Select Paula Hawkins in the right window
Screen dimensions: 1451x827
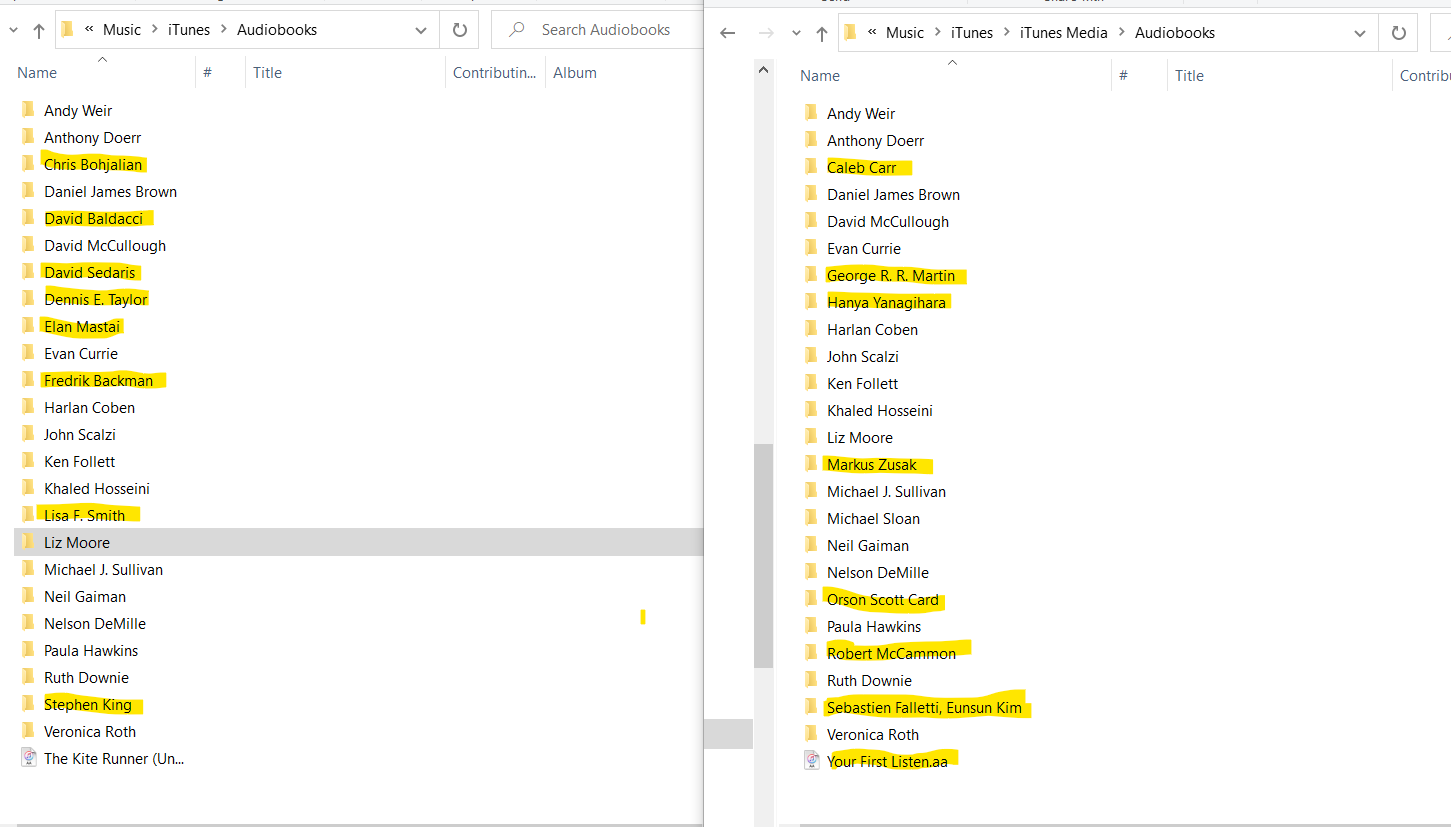point(874,626)
